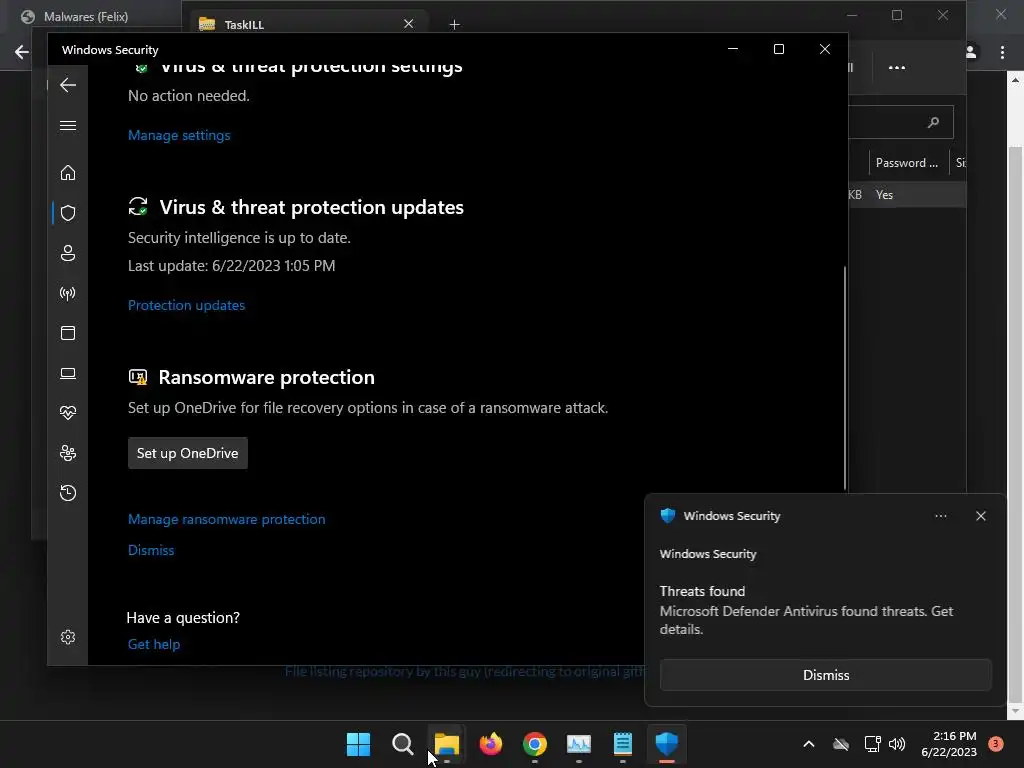The height and width of the screenshot is (768, 1024).
Task: Open App & browser control
Action: pos(68,333)
